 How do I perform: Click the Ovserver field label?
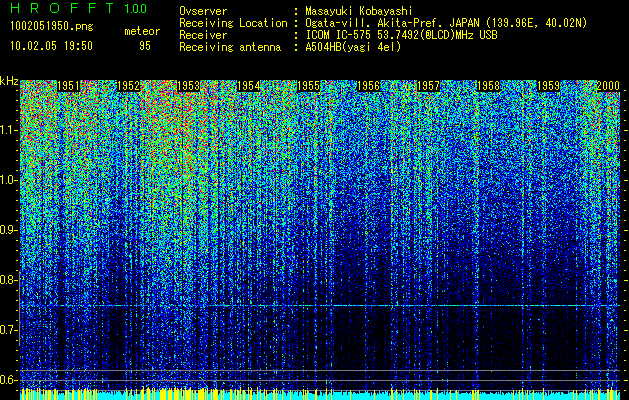pos(203,11)
